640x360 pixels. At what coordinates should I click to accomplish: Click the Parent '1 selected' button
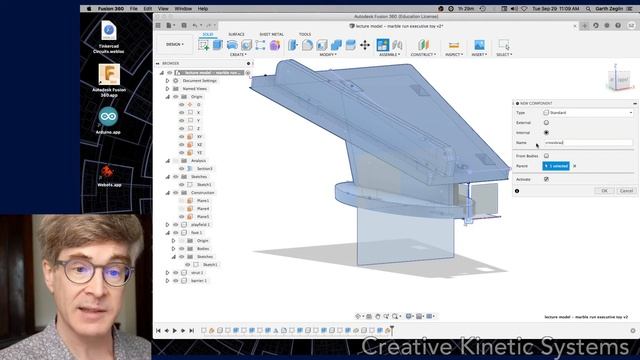(556, 166)
